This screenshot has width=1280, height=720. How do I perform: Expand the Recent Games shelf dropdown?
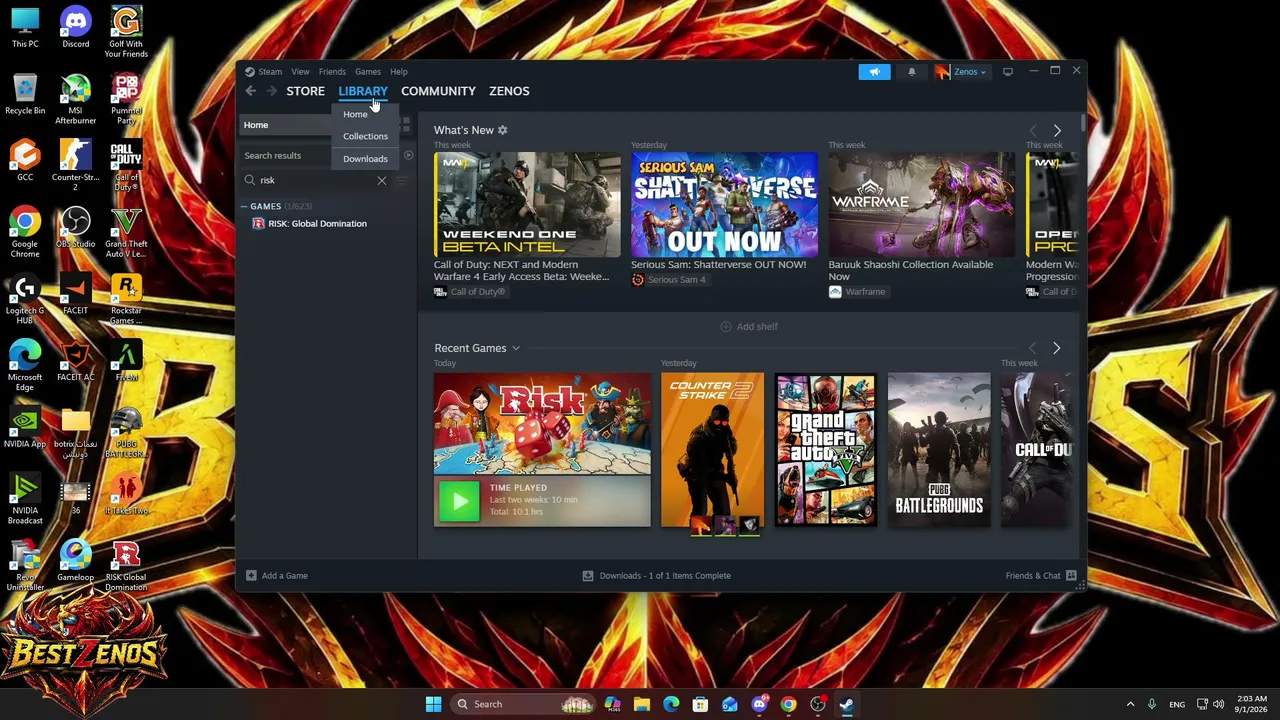pos(516,348)
